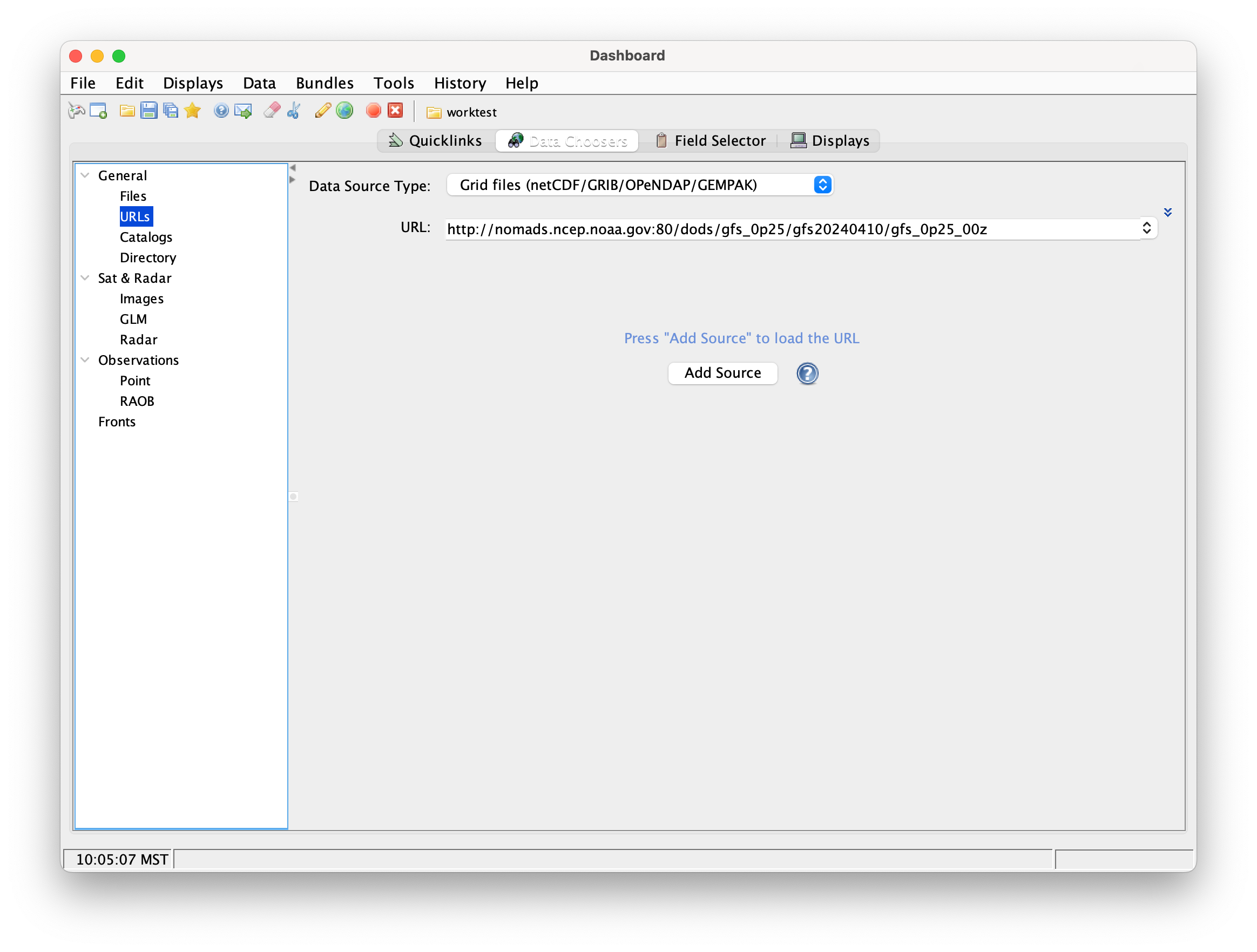Click the red stop circle icon
1257x952 pixels.
(x=373, y=111)
